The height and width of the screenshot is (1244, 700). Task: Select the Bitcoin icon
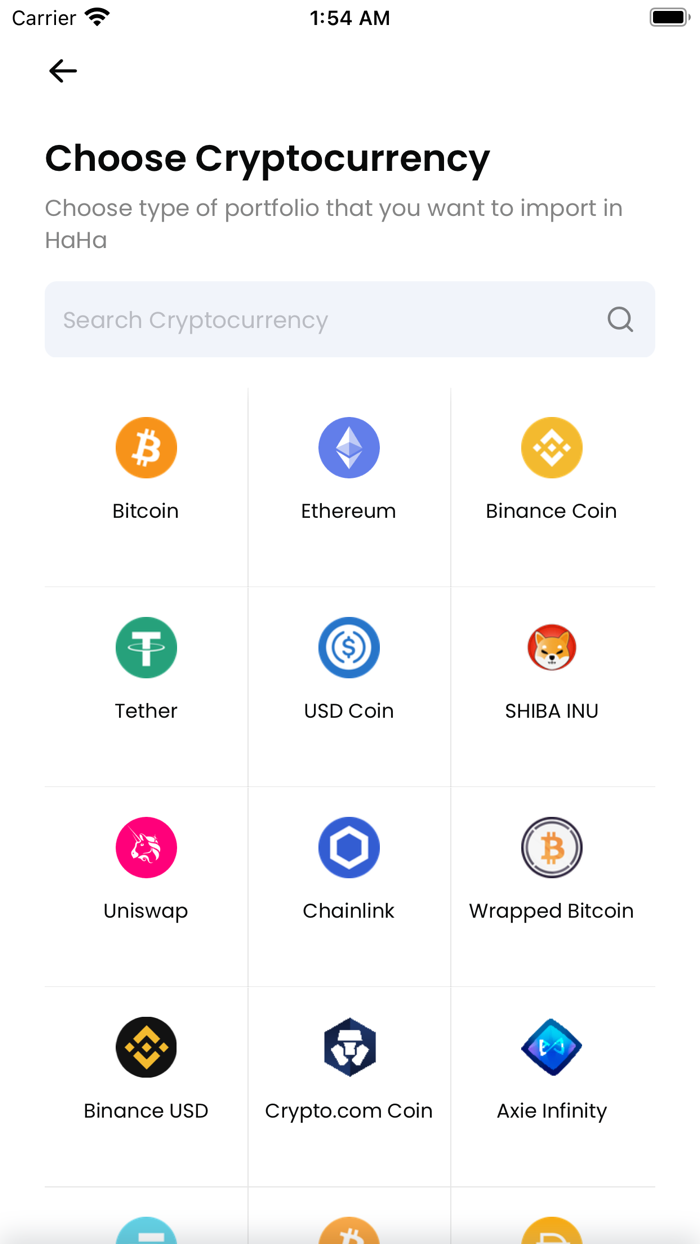[146, 447]
